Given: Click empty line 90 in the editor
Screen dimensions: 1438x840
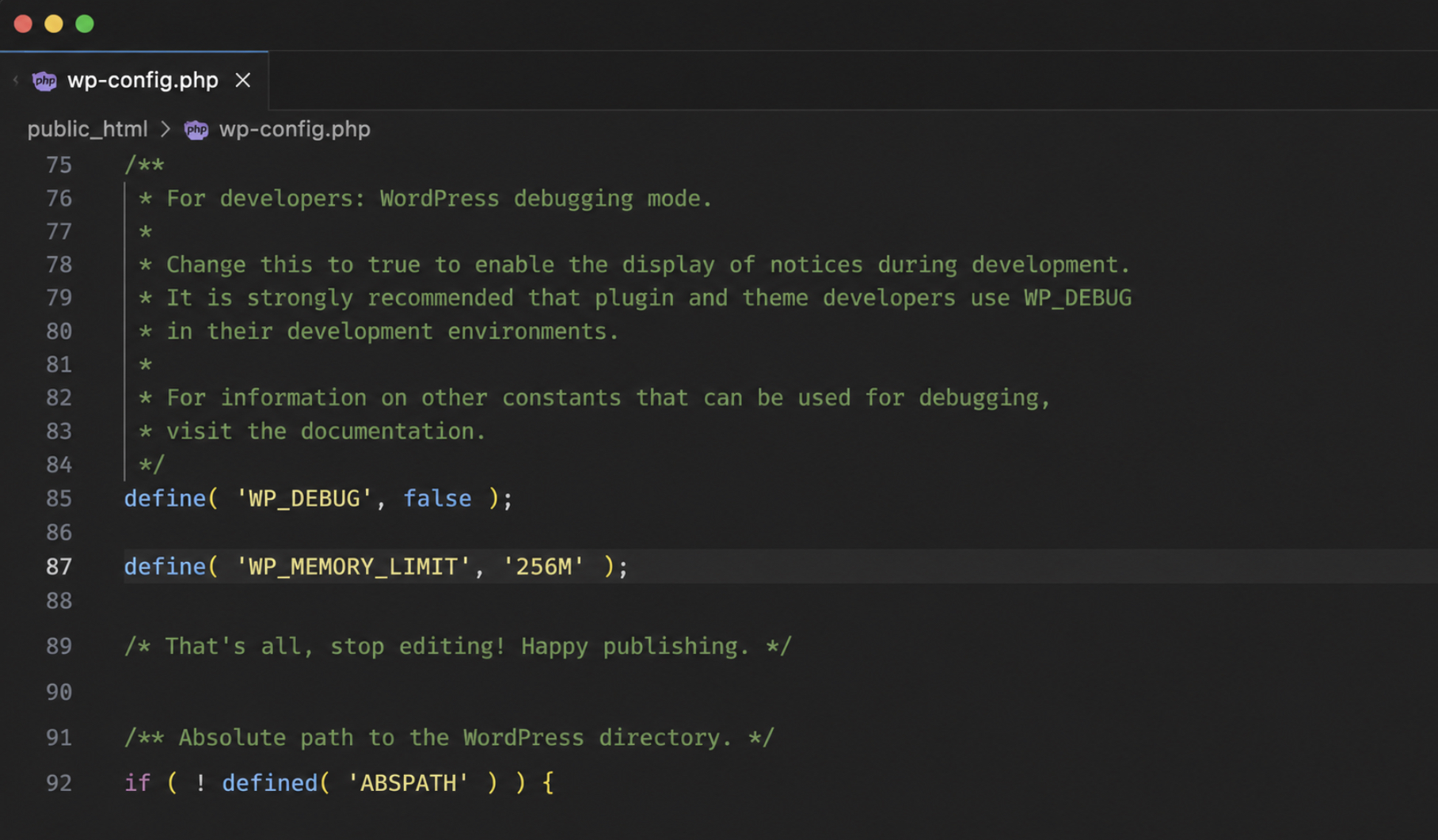Looking at the screenshot, I should point(780,693).
